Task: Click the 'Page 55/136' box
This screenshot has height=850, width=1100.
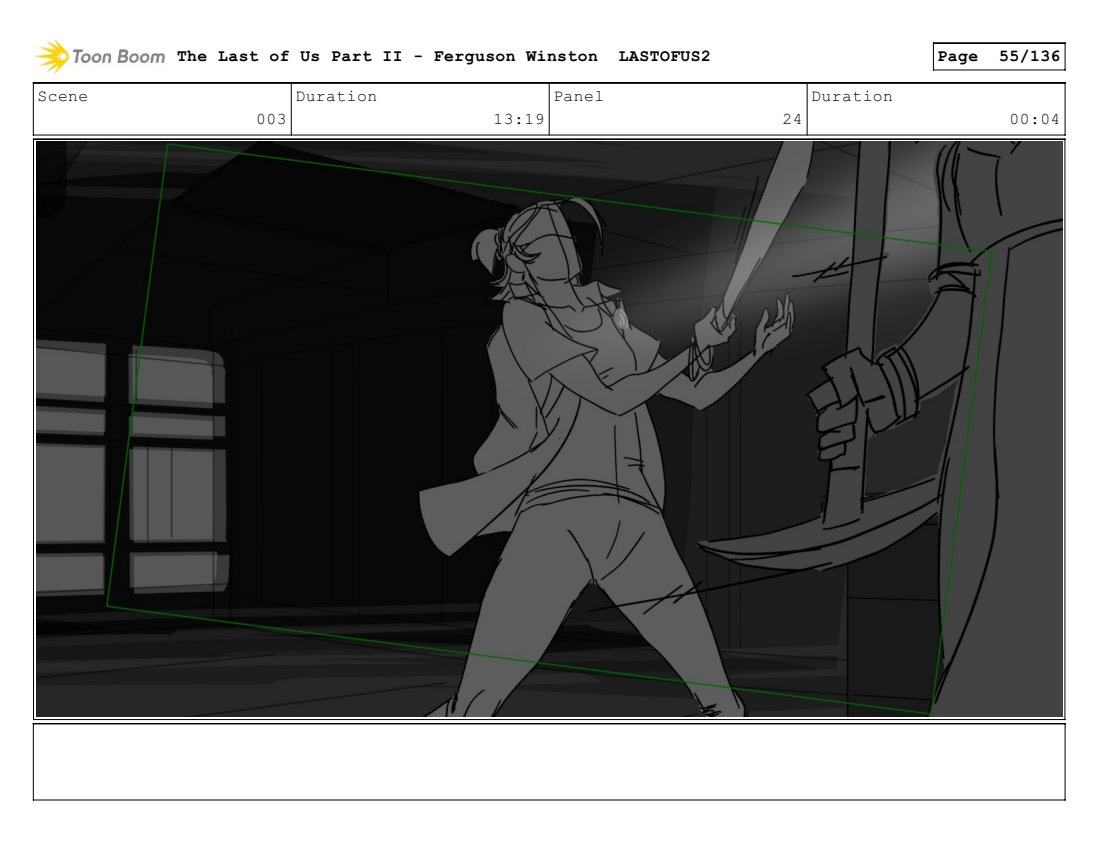Action: [x=999, y=56]
